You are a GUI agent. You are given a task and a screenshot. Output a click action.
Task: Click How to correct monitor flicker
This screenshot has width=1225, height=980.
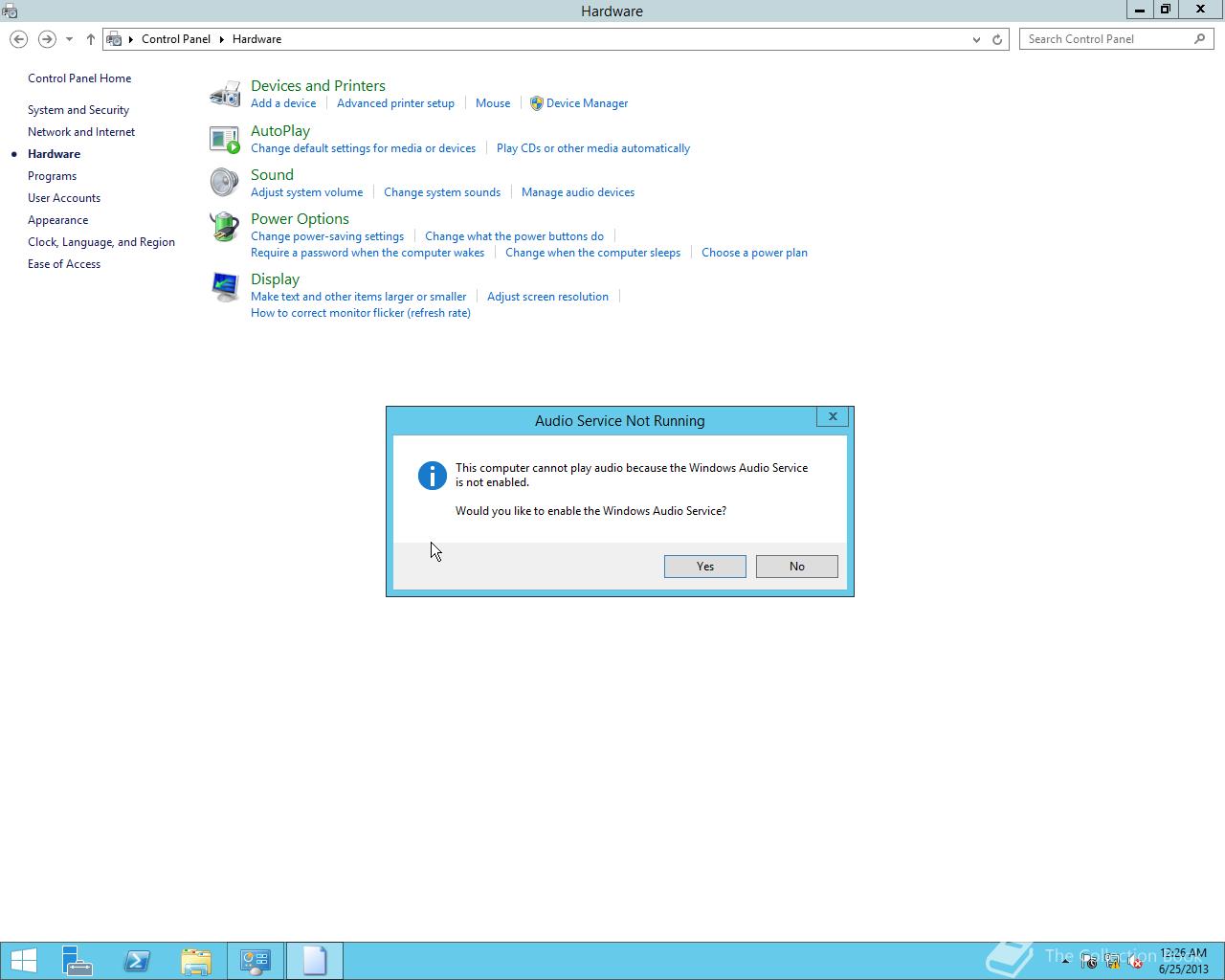pos(361,313)
